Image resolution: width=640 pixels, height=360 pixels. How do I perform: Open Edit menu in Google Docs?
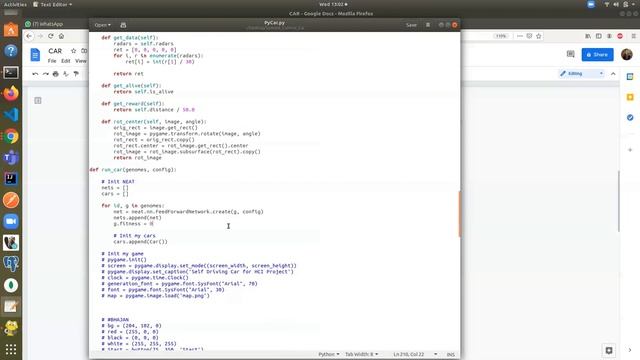66,61
